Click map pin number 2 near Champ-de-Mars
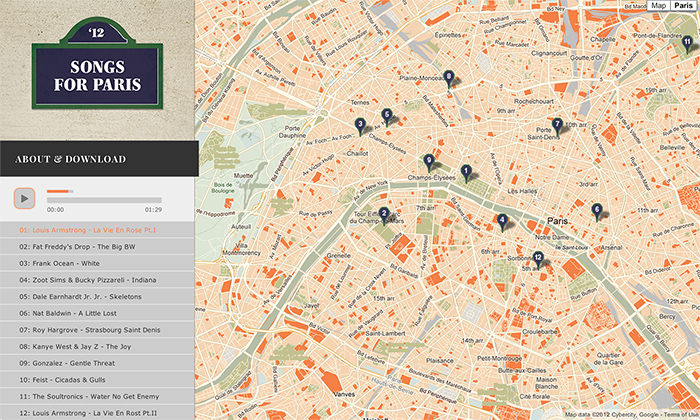 pyautogui.click(x=383, y=216)
